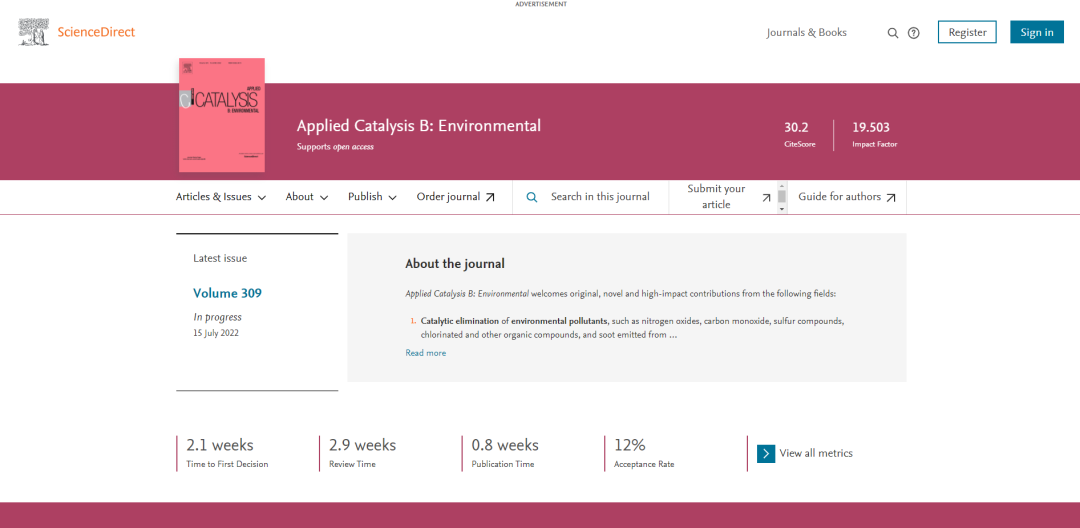Open the Publish dropdown menu
The height and width of the screenshot is (528, 1080).
(372, 197)
